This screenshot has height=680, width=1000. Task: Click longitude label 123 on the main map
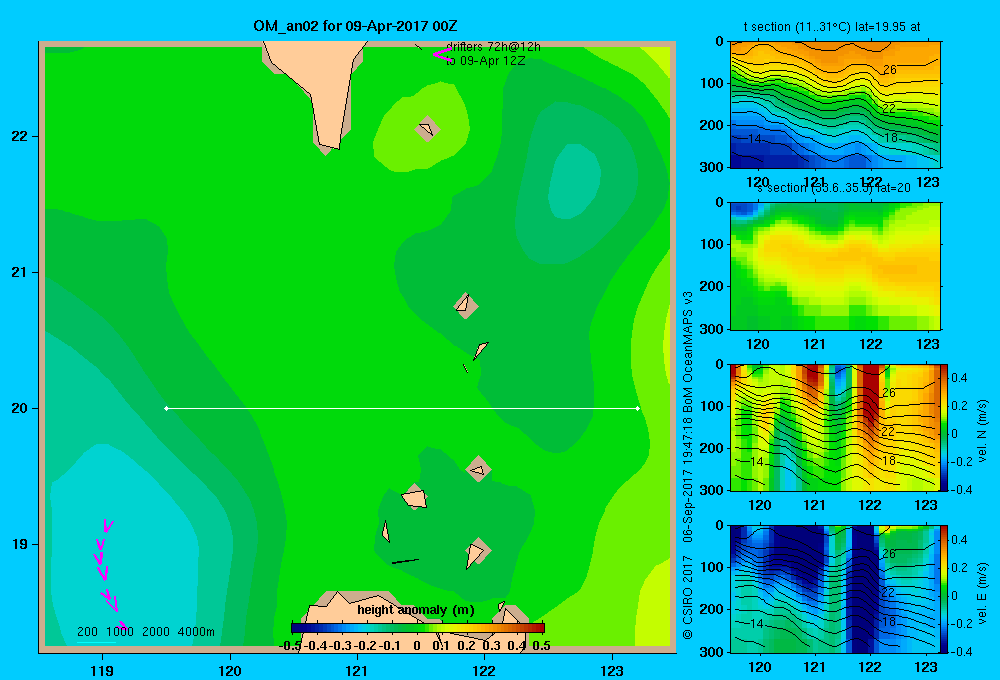click(612, 670)
